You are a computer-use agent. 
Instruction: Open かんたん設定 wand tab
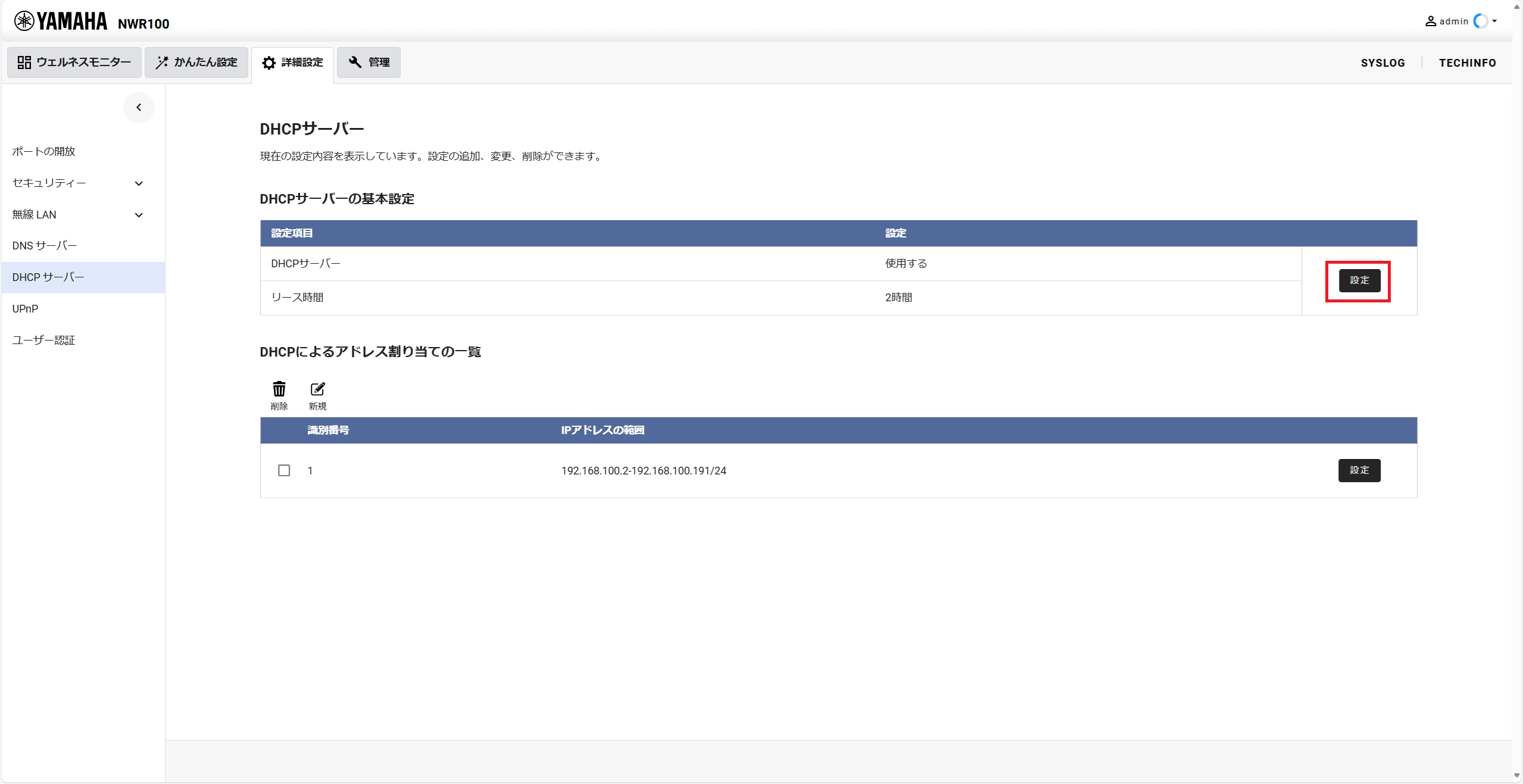point(196,63)
